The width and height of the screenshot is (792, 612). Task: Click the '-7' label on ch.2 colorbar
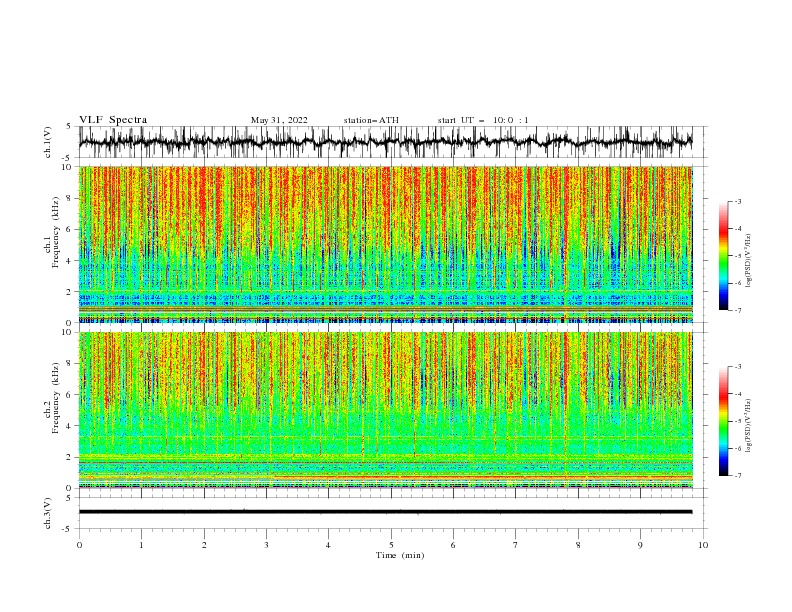737,476
